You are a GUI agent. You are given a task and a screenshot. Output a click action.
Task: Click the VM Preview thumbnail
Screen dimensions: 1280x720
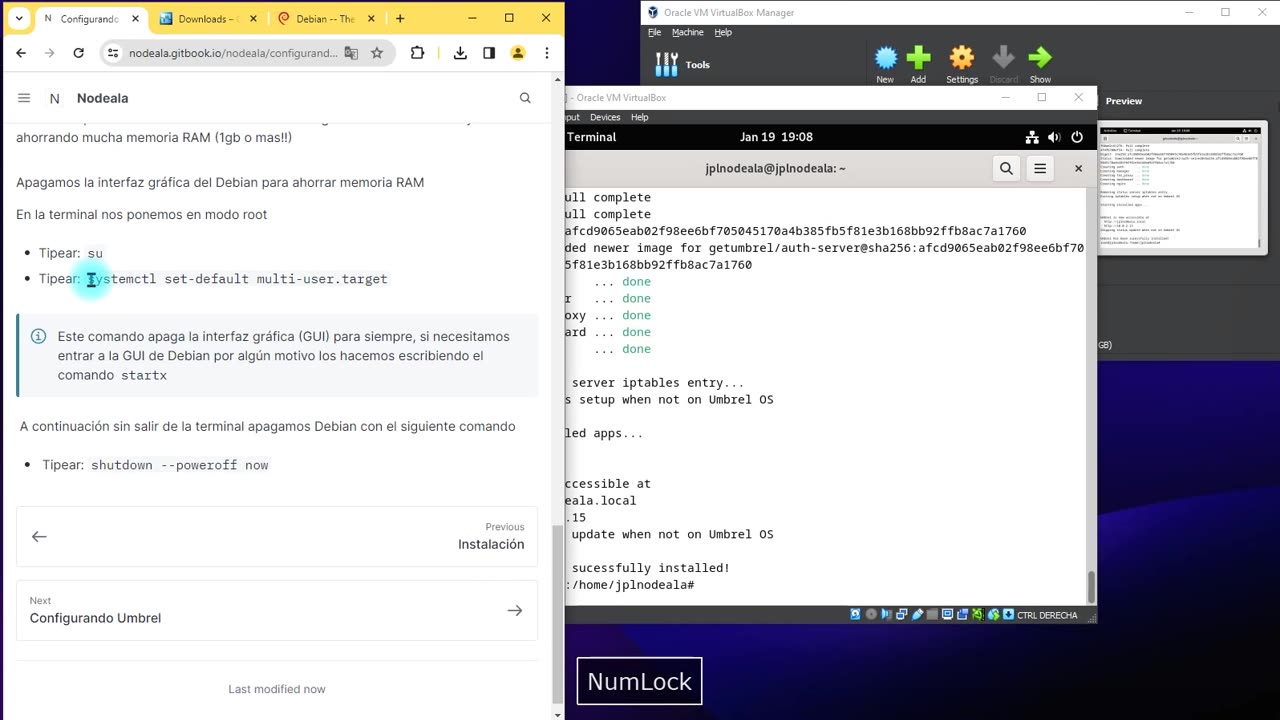point(1181,186)
